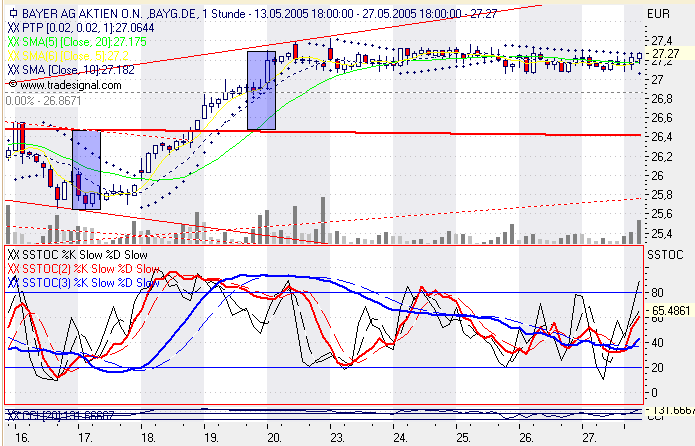Click the 25,8 price axis label
695x446 pixels.
661,195
